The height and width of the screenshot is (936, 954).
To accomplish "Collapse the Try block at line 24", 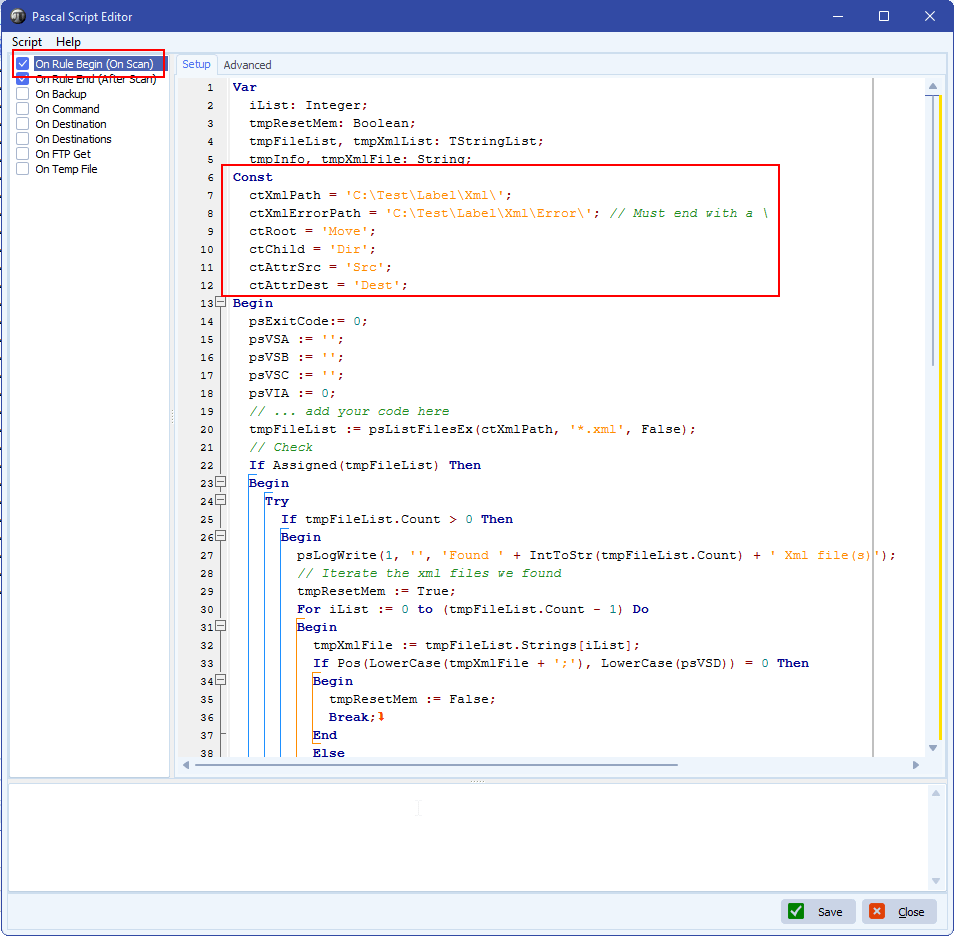I will [x=221, y=501].
